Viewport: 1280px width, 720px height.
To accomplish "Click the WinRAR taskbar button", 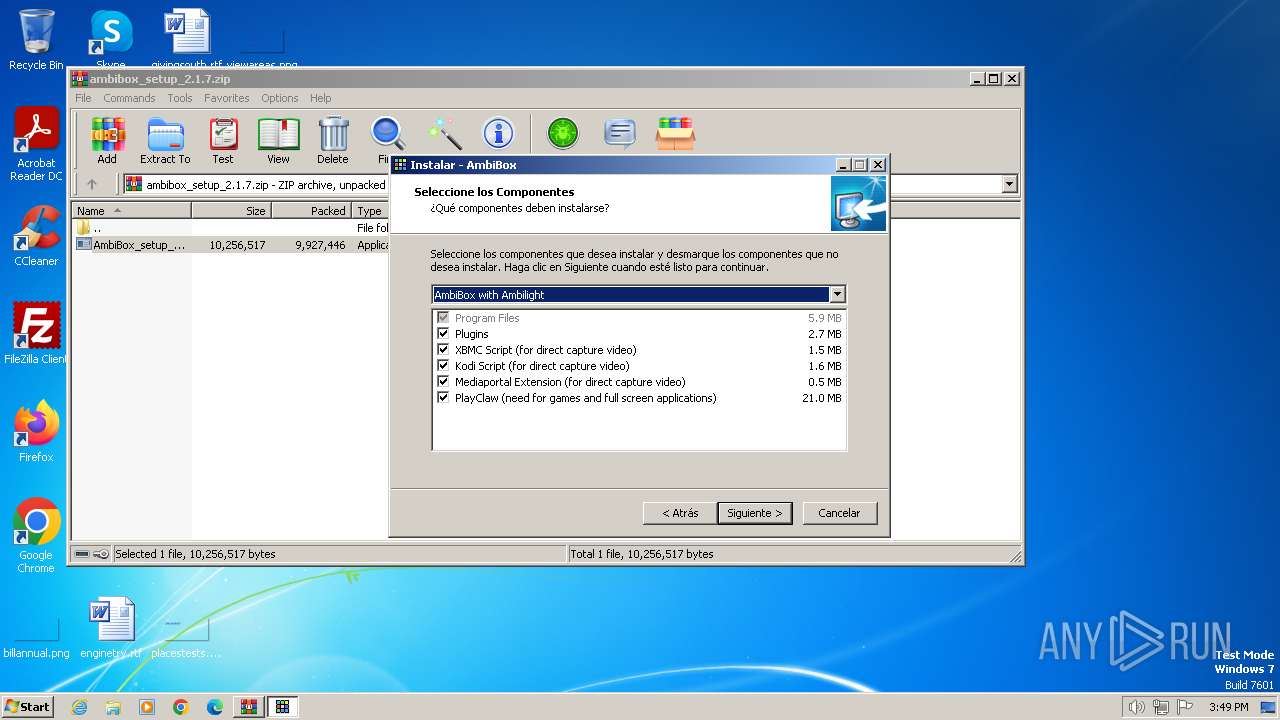I will pos(249,707).
